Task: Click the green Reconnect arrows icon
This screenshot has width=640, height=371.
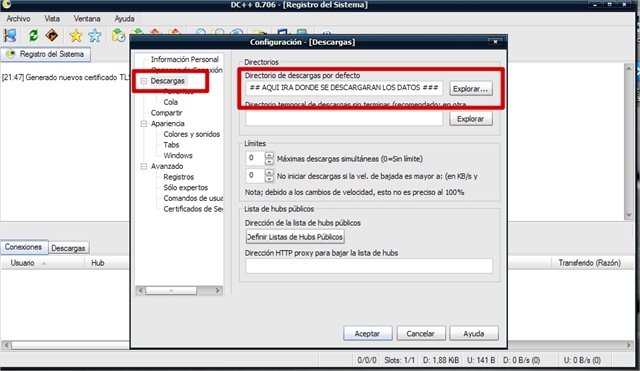Action: click(x=33, y=36)
